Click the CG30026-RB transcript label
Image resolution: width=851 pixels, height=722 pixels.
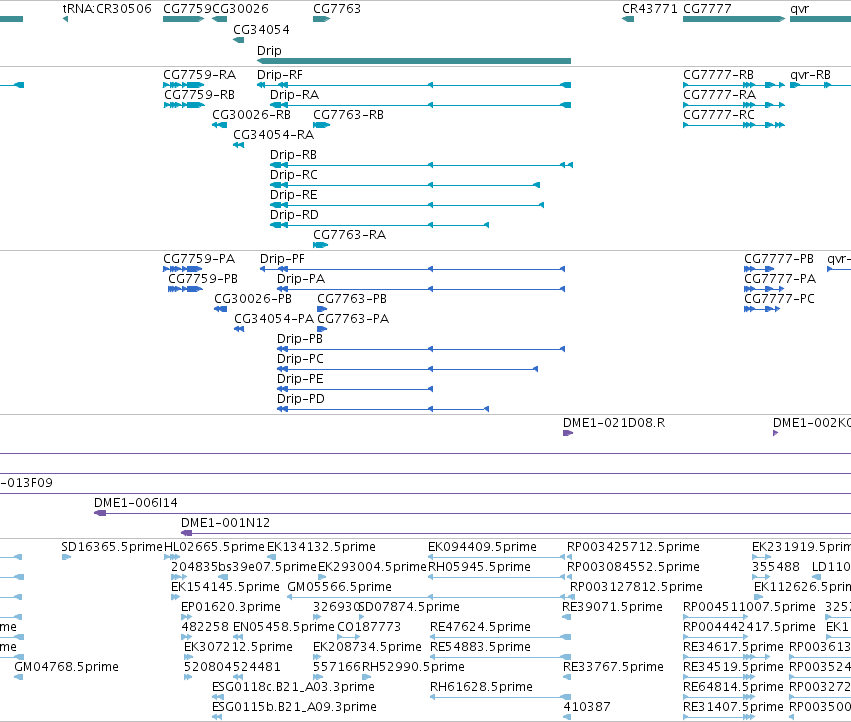251,115
